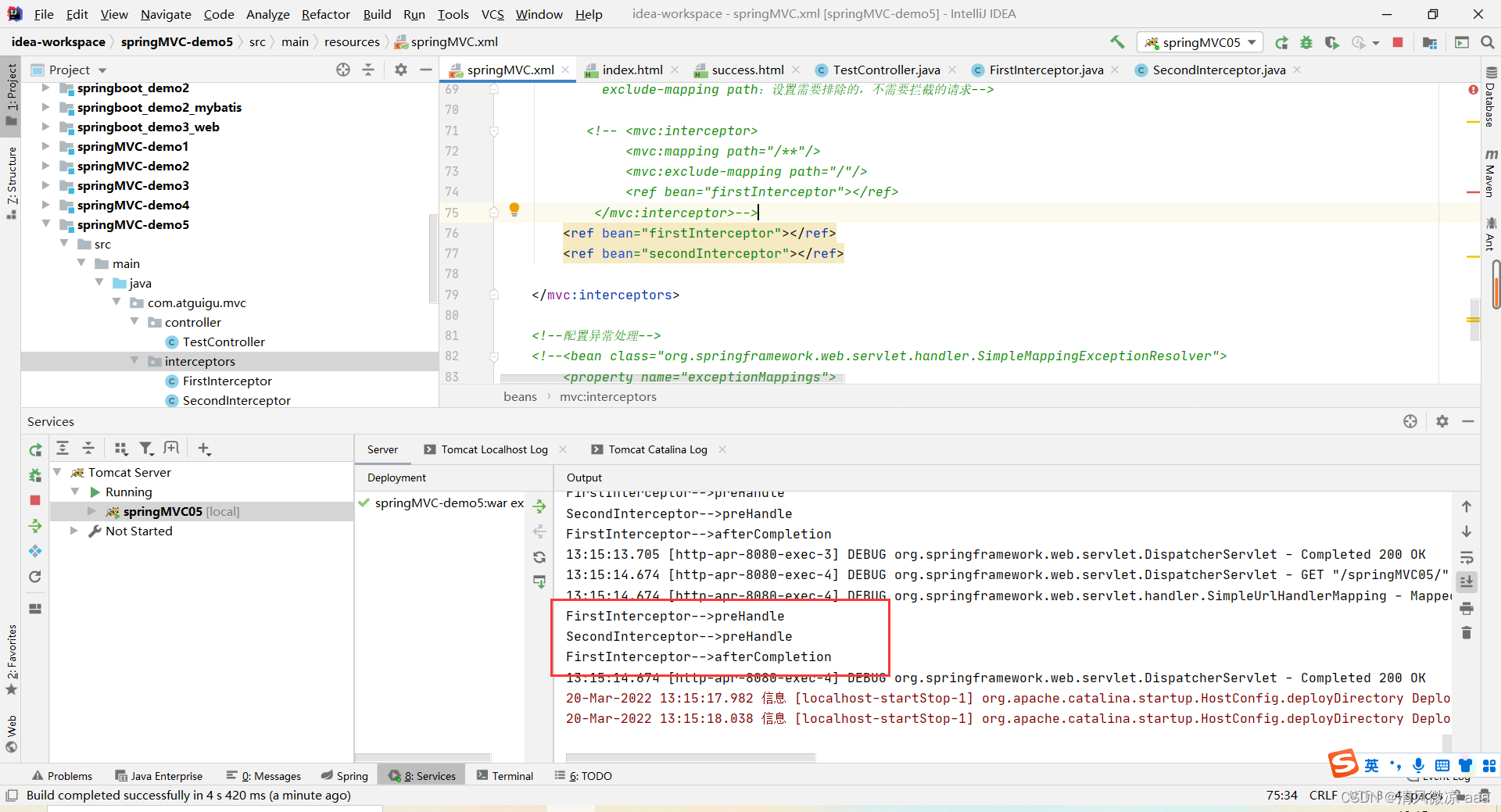The height and width of the screenshot is (812, 1501).
Task: Expand the Not Started node
Action: (73, 531)
